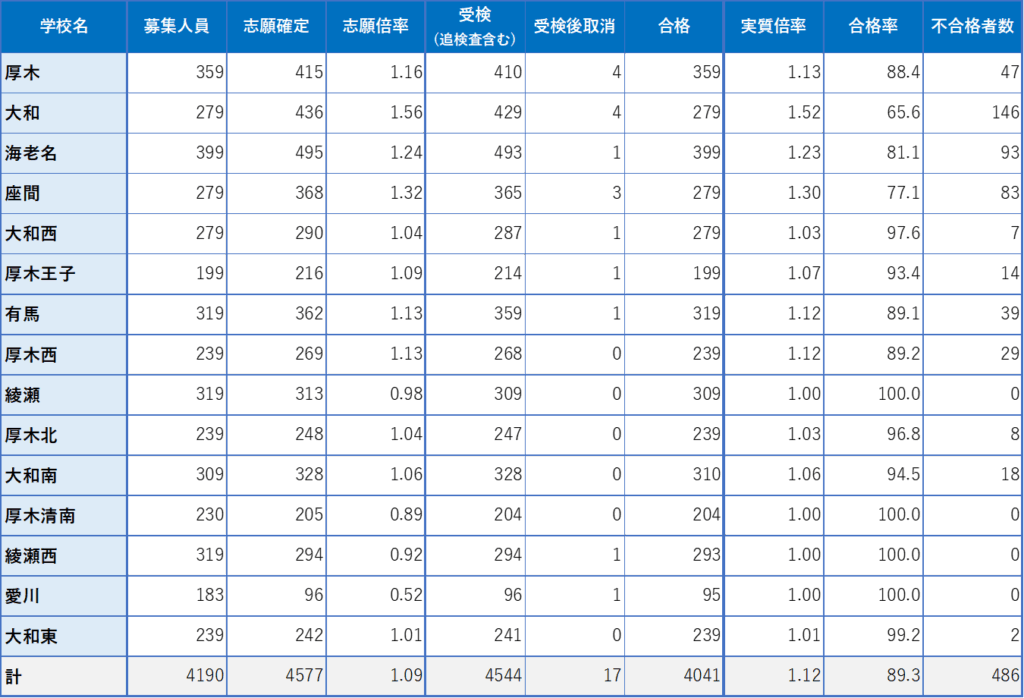This screenshot has width=1024, height=698.
Task: Click 厚木's 志願確定 value 415
Action: pyautogui.click(x=309, y=72)
